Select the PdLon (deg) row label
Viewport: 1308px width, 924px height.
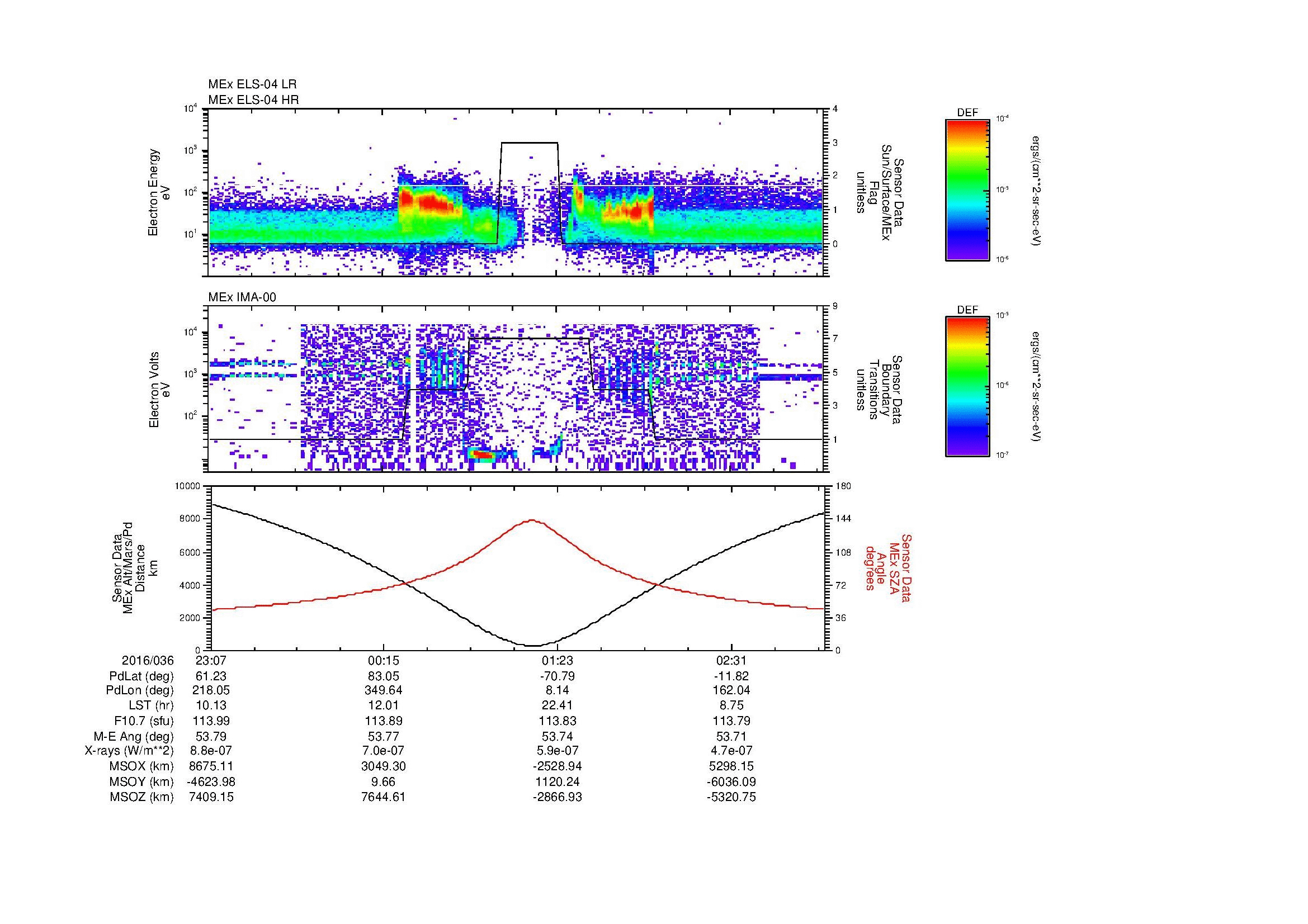point(140,690)
